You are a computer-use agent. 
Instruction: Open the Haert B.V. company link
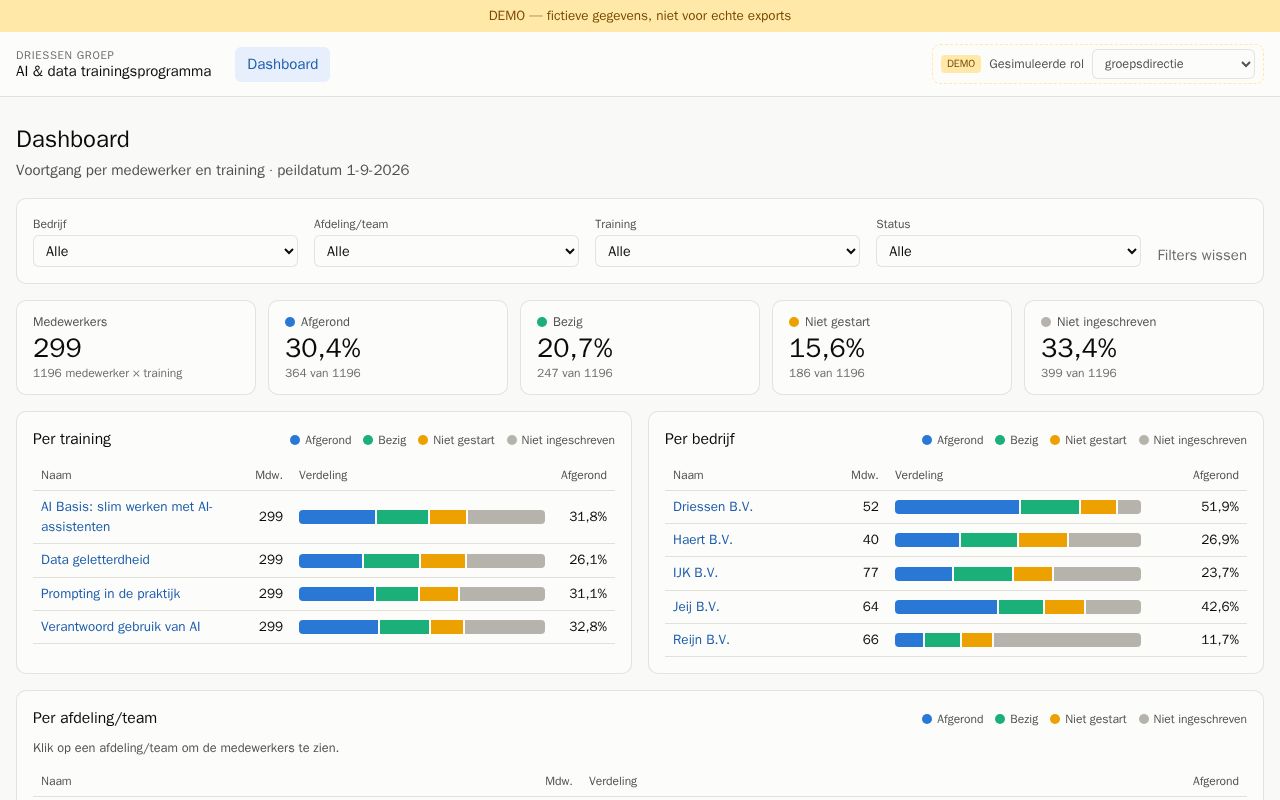703,540
